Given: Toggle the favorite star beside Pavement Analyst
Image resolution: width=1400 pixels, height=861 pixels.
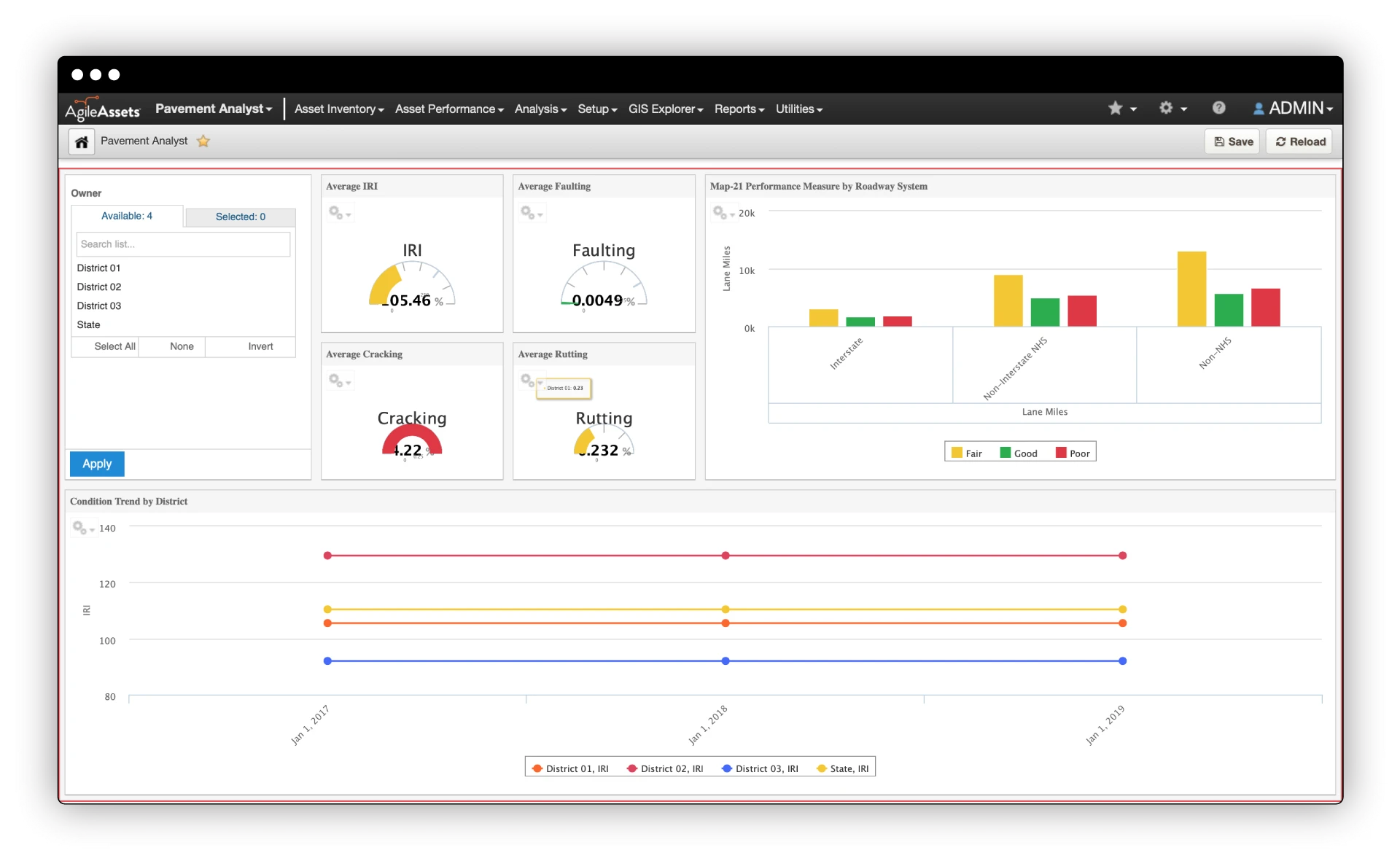Looking at the screenshot, I should (x=203, y=141).
